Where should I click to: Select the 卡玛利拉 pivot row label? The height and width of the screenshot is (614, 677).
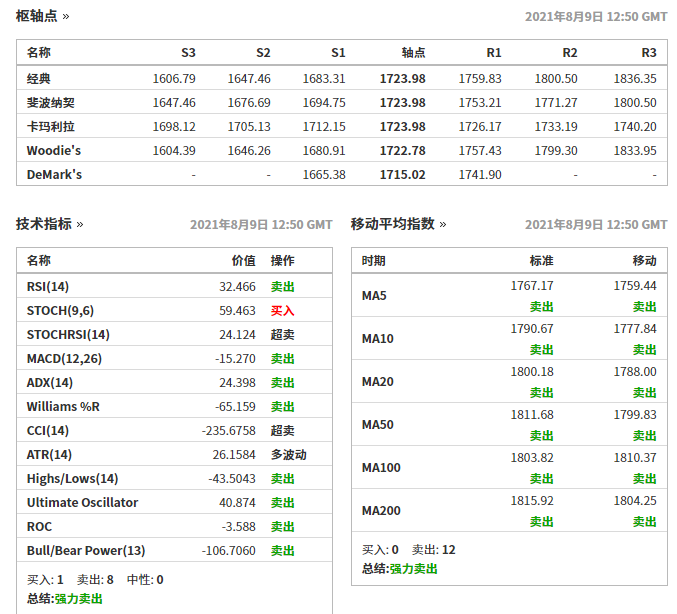click(x=51, y=127)
